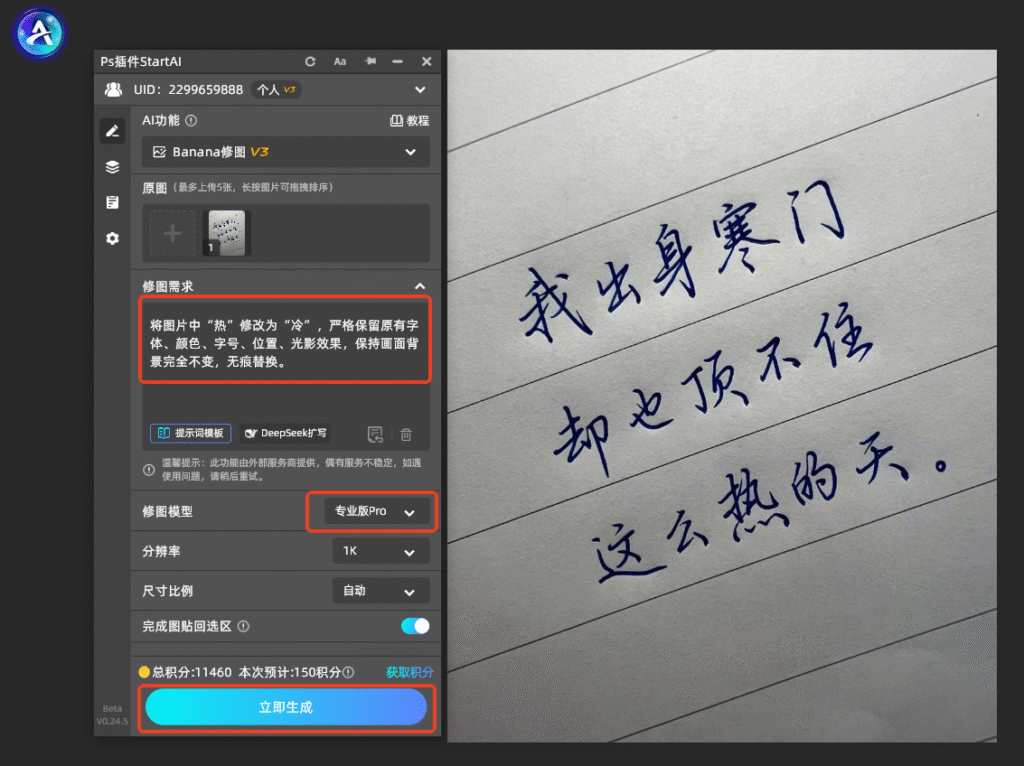Open the Banana修图 V3 function dropdown
1024x766 pixels.
[285, 152]
